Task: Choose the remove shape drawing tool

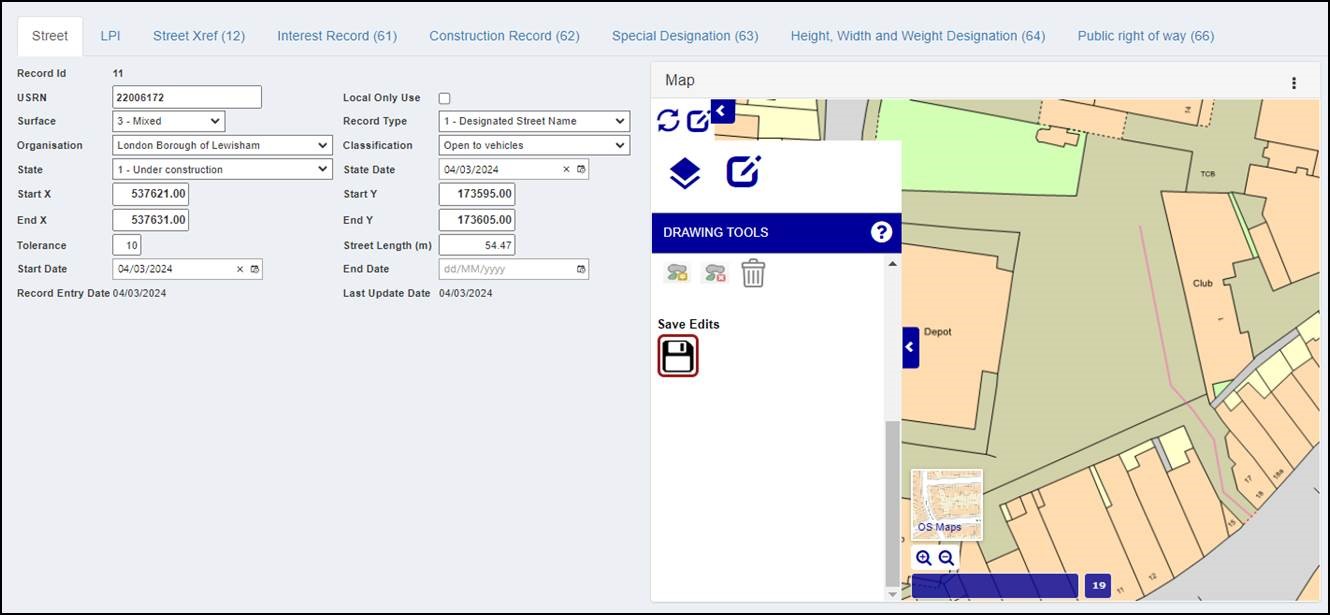Action: coord(714,272)
